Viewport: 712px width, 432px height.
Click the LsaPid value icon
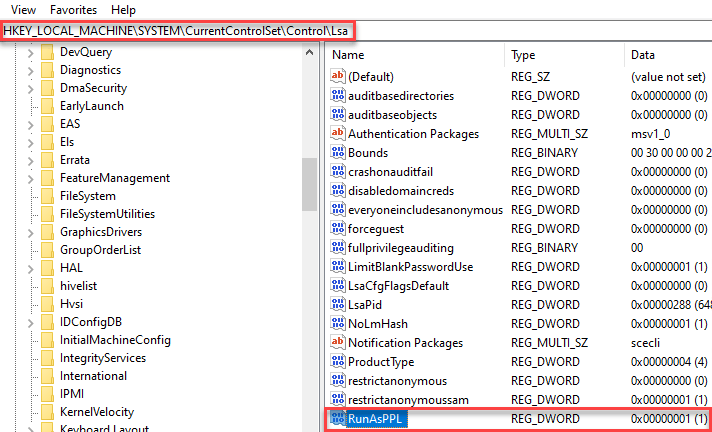[x=337, y=305]
